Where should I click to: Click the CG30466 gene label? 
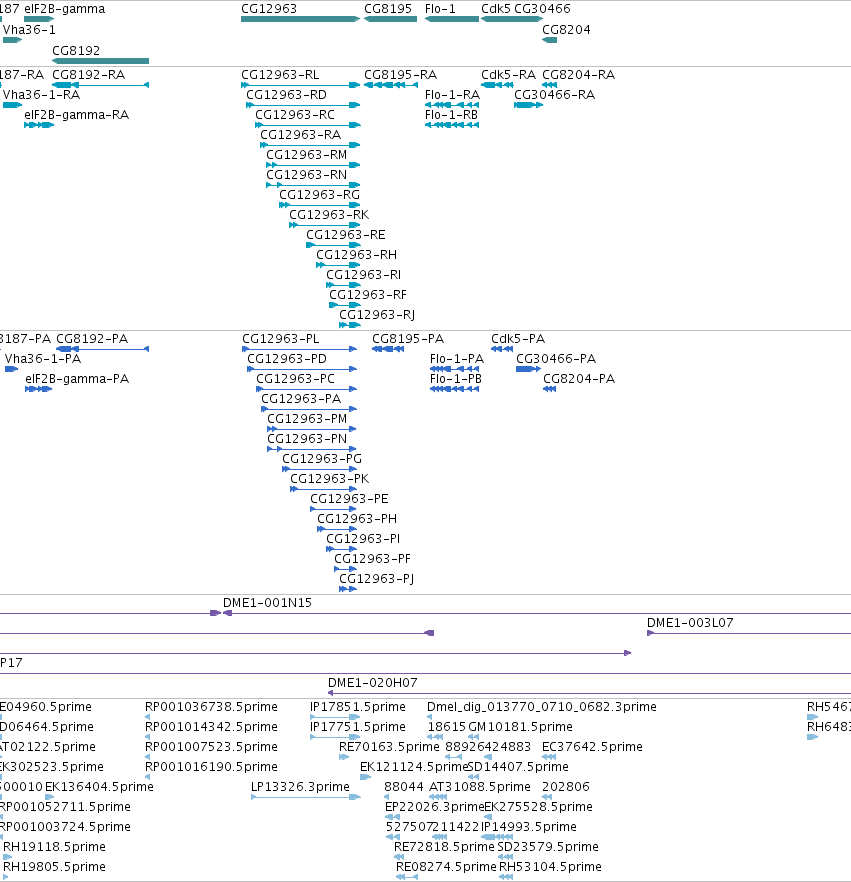click(x=542, y=9)
